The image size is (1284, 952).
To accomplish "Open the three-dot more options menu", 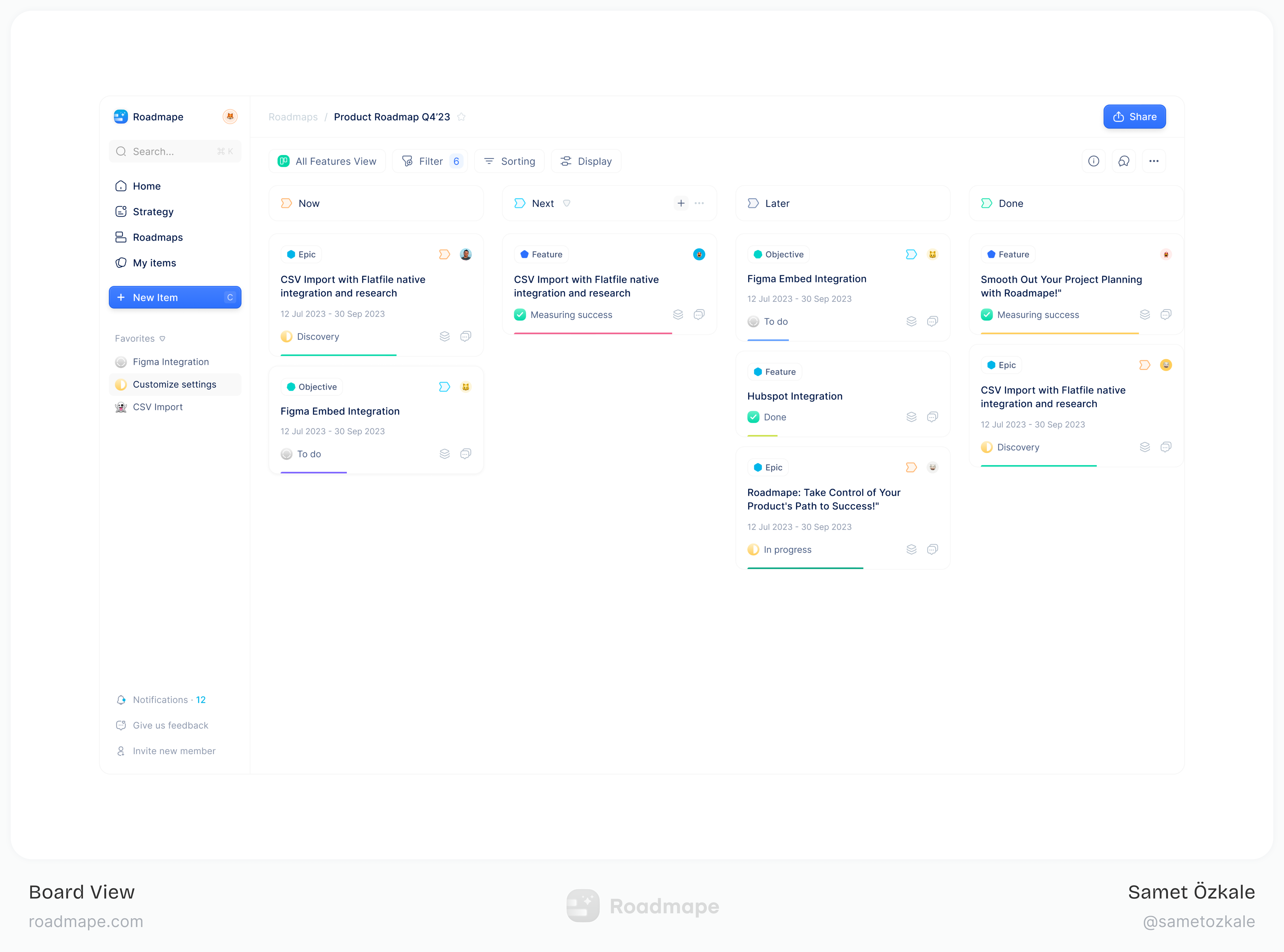I will [1153, 161].
